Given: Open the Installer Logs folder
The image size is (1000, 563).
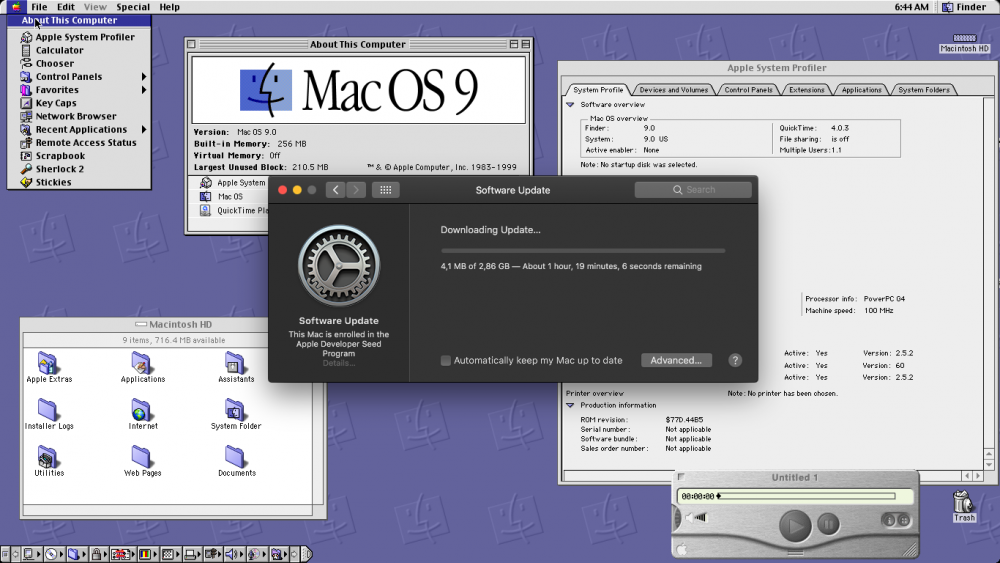Looking at the screenshot, I should [48, 414].
